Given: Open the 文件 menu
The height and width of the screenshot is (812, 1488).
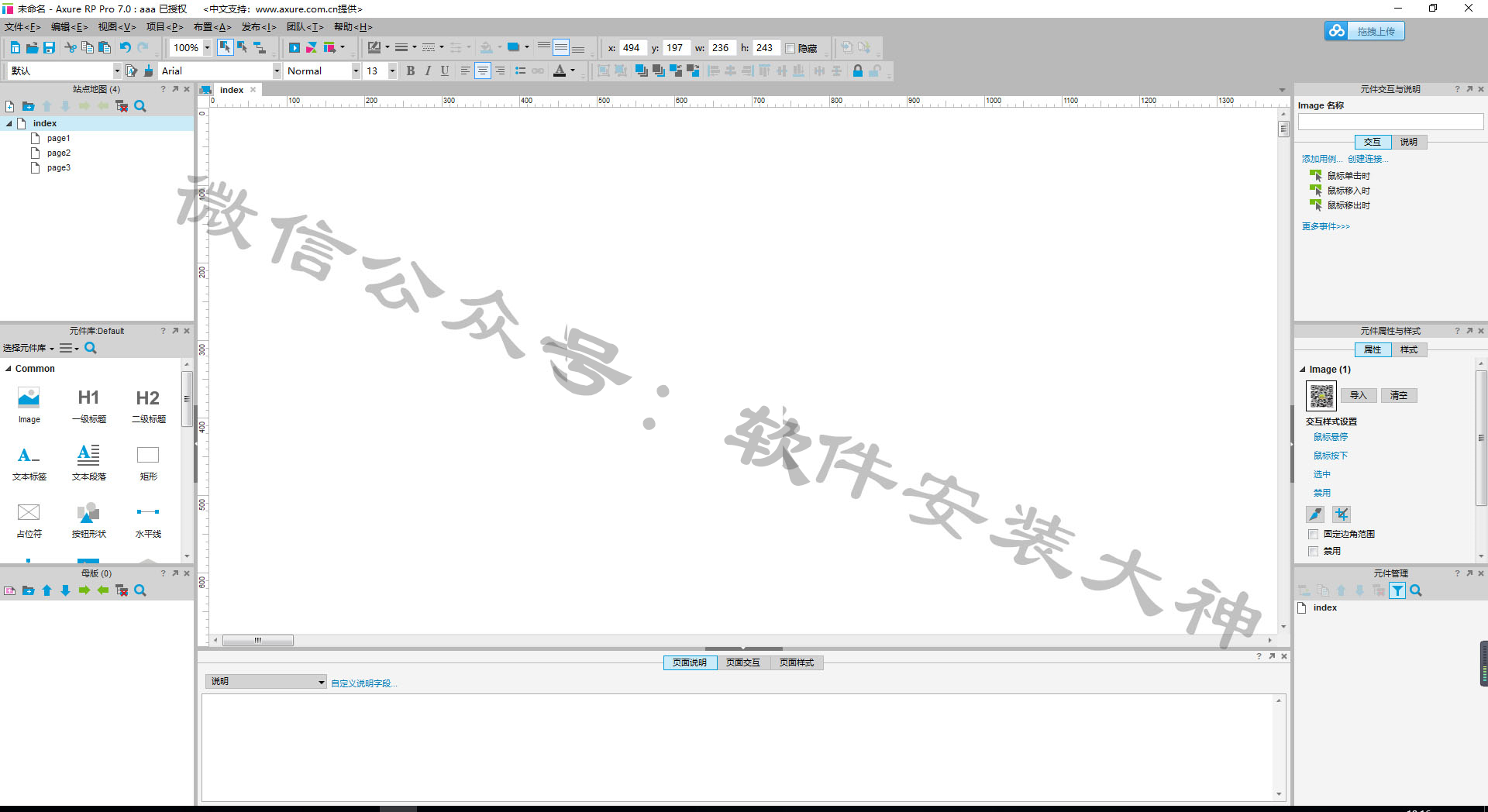Looking at the screenshot, I should (22, 27).
